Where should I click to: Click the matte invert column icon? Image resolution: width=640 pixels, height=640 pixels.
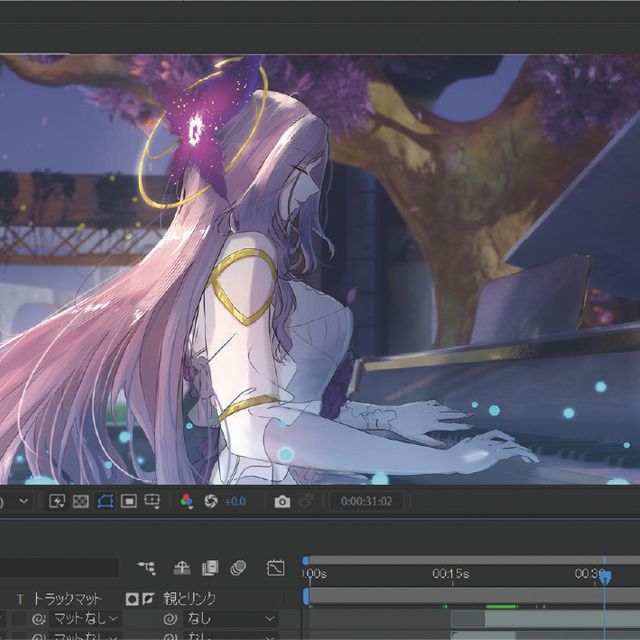tap(148, 599)
